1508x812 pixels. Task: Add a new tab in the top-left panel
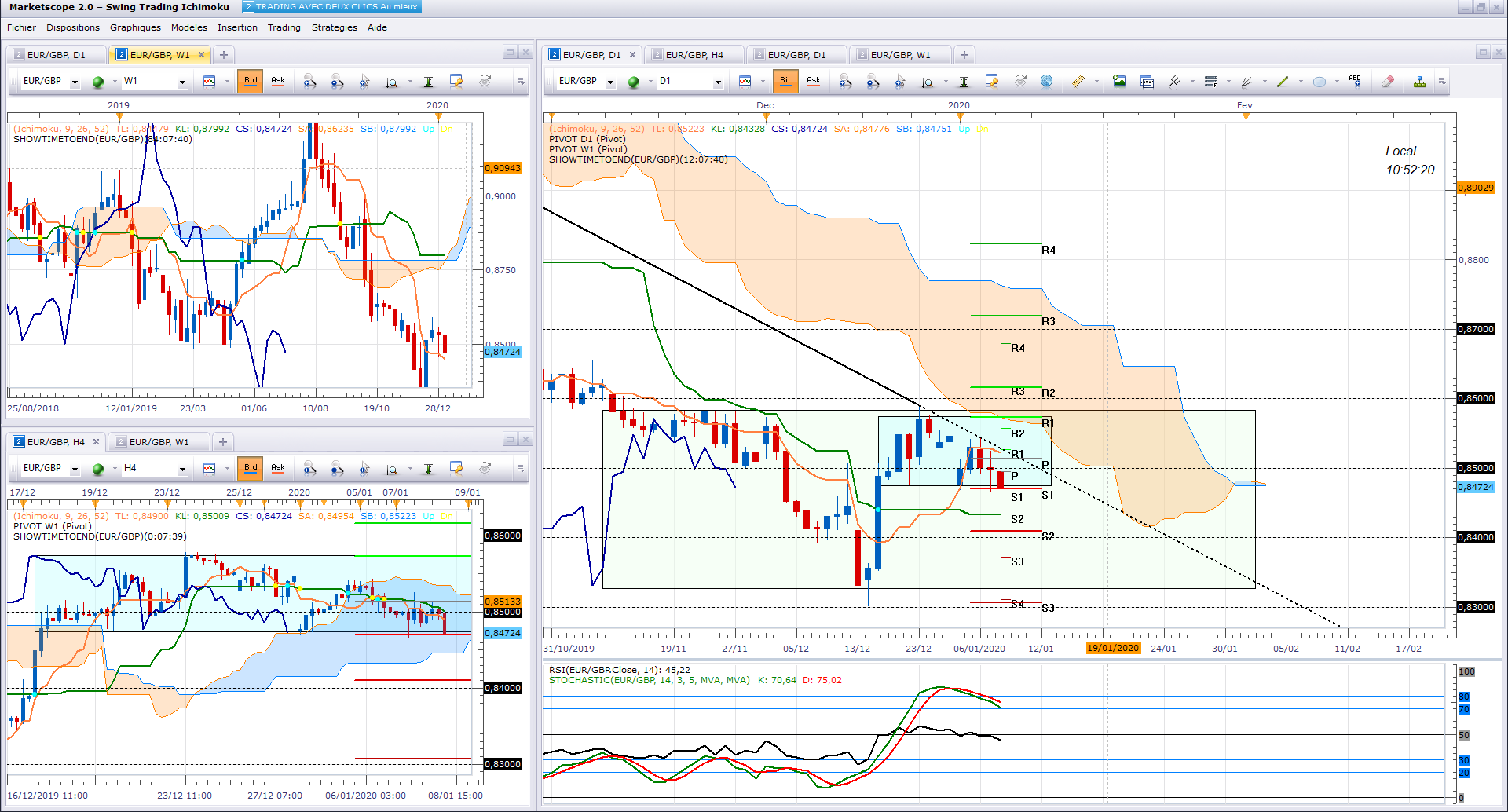tap(224, 55)
